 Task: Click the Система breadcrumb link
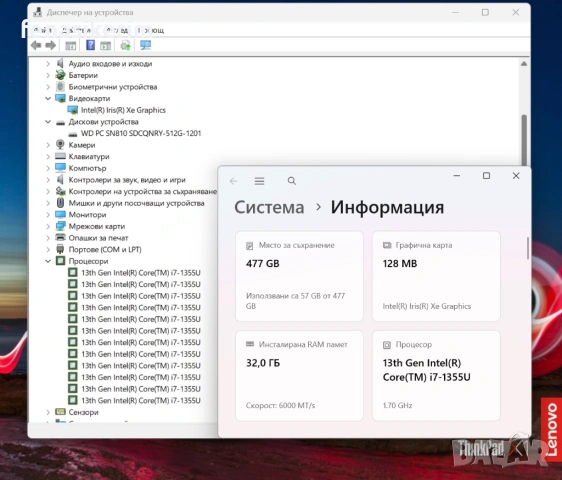269,207
